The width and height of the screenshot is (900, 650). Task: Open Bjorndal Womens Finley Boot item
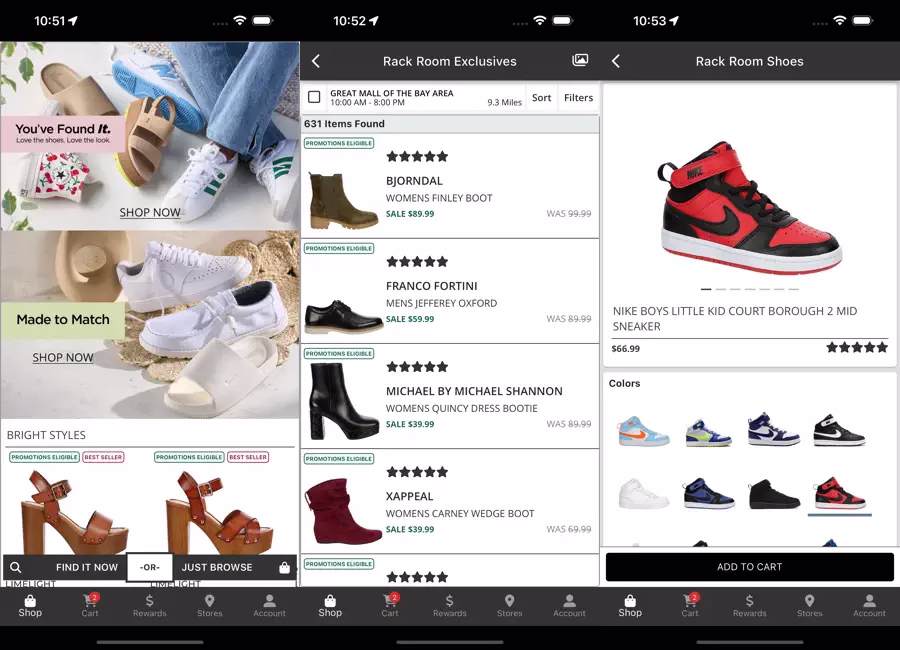pyautogui.click(x=450, y=185)
